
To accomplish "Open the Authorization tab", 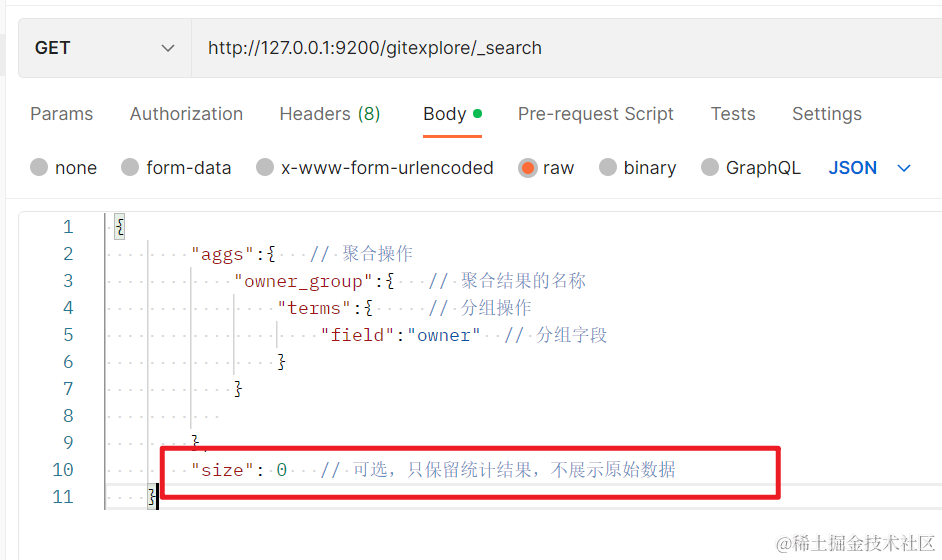I will [186, 114].
